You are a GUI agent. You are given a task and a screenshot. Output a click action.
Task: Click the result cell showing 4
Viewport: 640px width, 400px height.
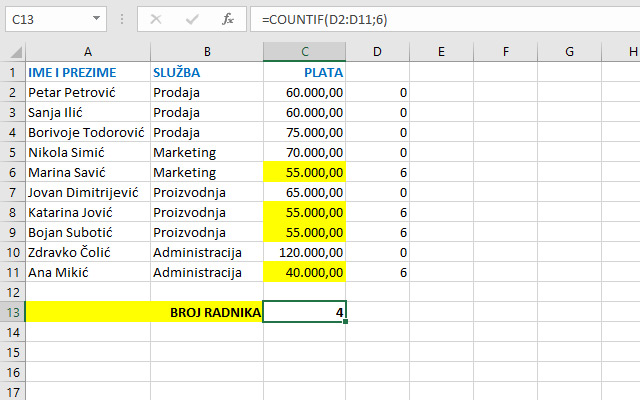305,312
